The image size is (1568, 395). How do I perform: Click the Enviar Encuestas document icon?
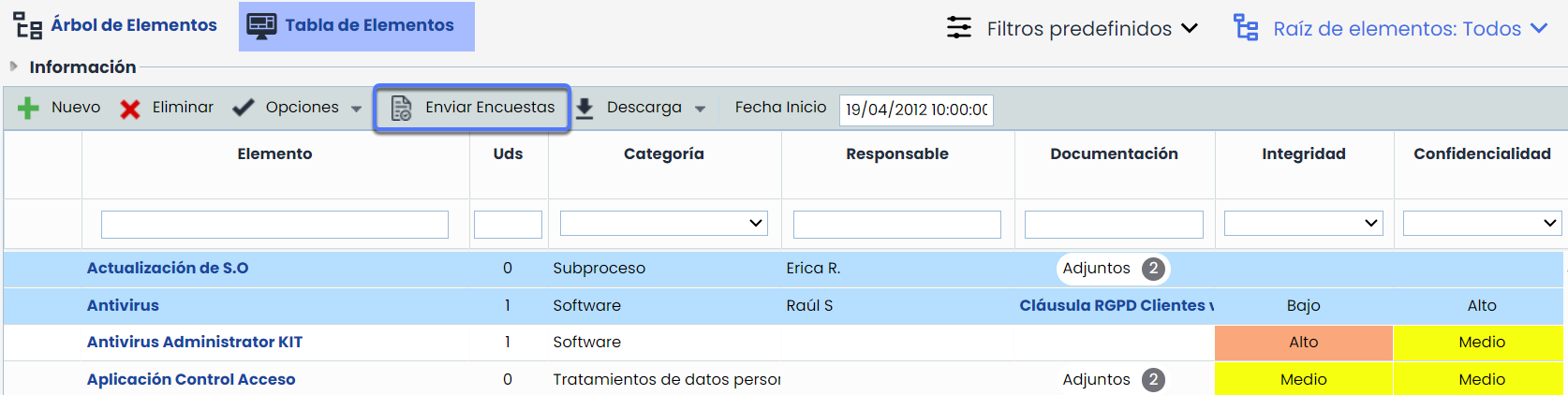click(401, 109)
